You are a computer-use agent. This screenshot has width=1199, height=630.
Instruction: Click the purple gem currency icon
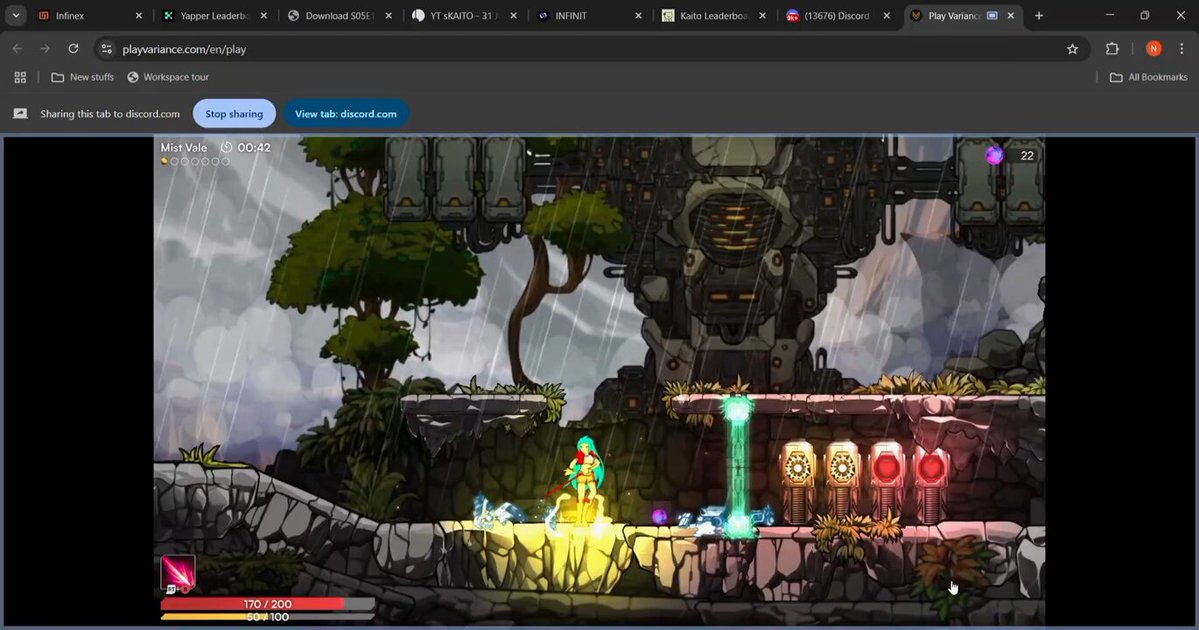(994, 155)
